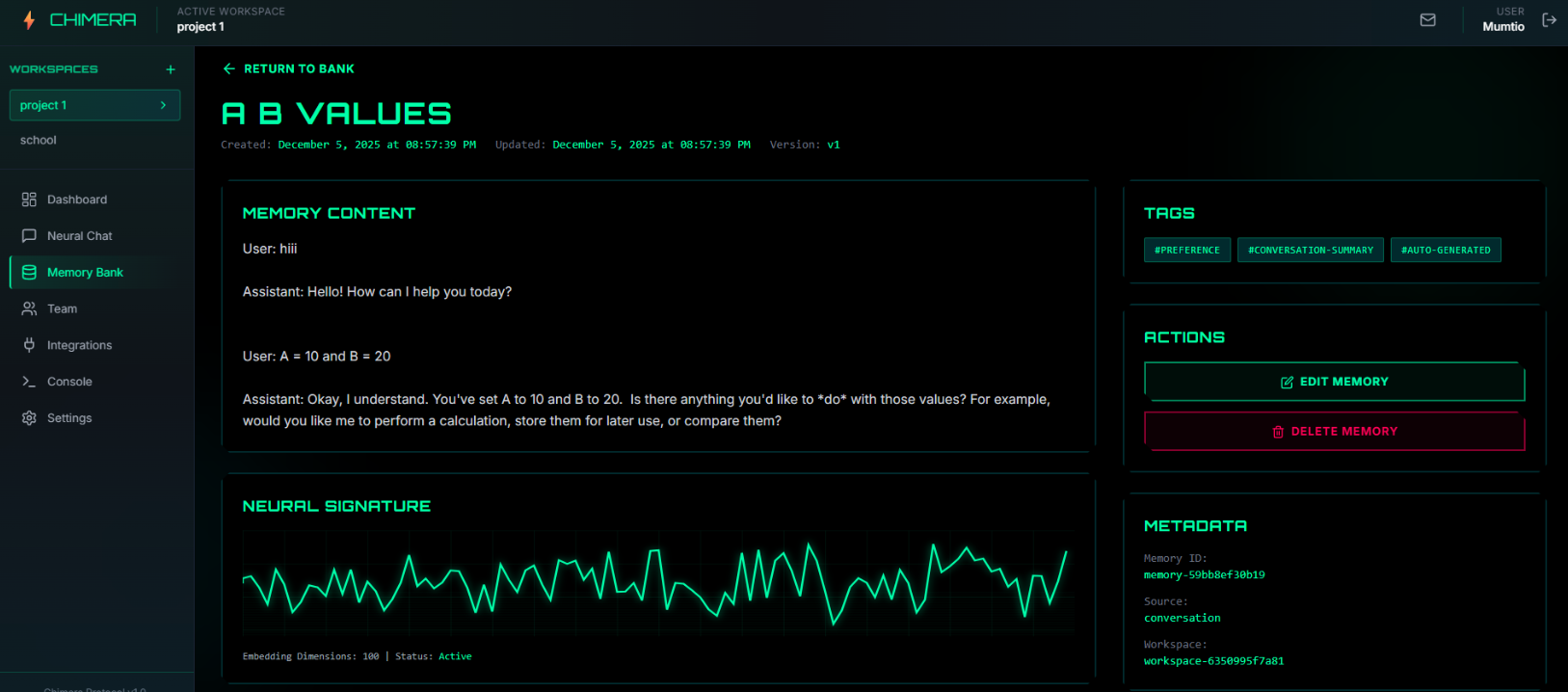Viewport: 1568px width, 692px height.
Task: Open Settings from sidebar
Action: (x=96, y=418)
